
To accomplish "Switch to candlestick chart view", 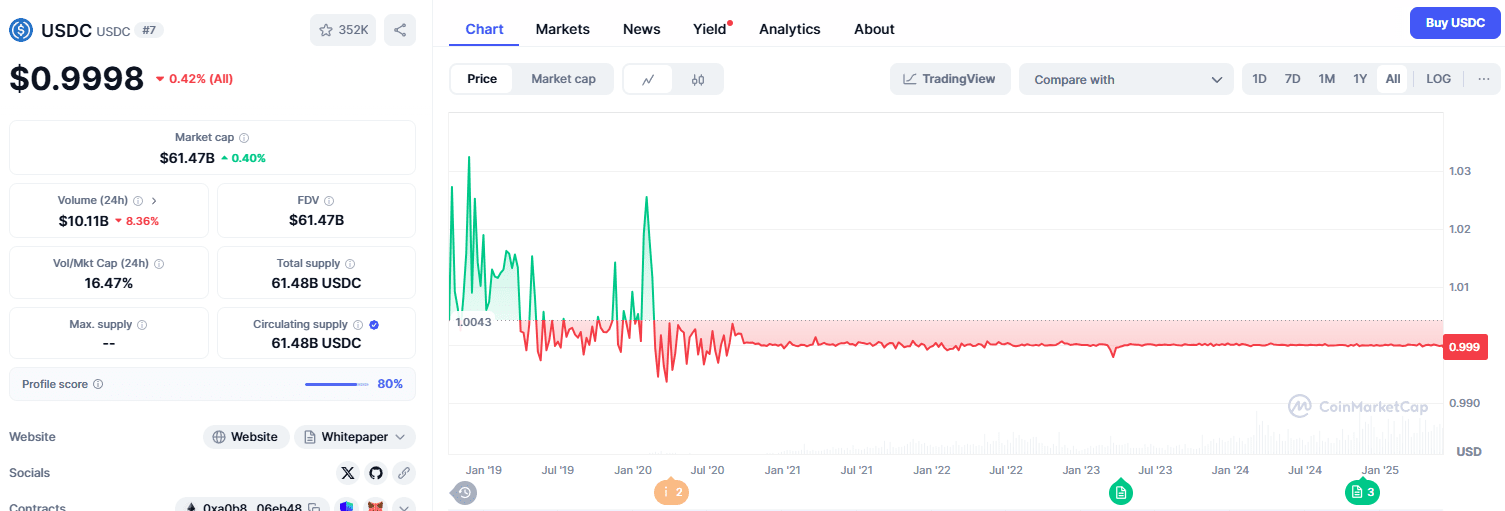I will pos(698,79).
